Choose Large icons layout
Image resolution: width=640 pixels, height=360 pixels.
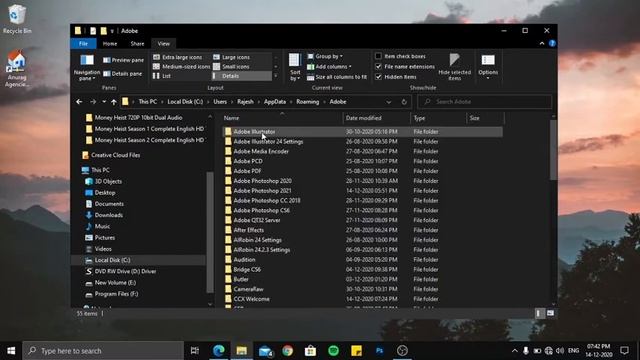tap(231, 57)
